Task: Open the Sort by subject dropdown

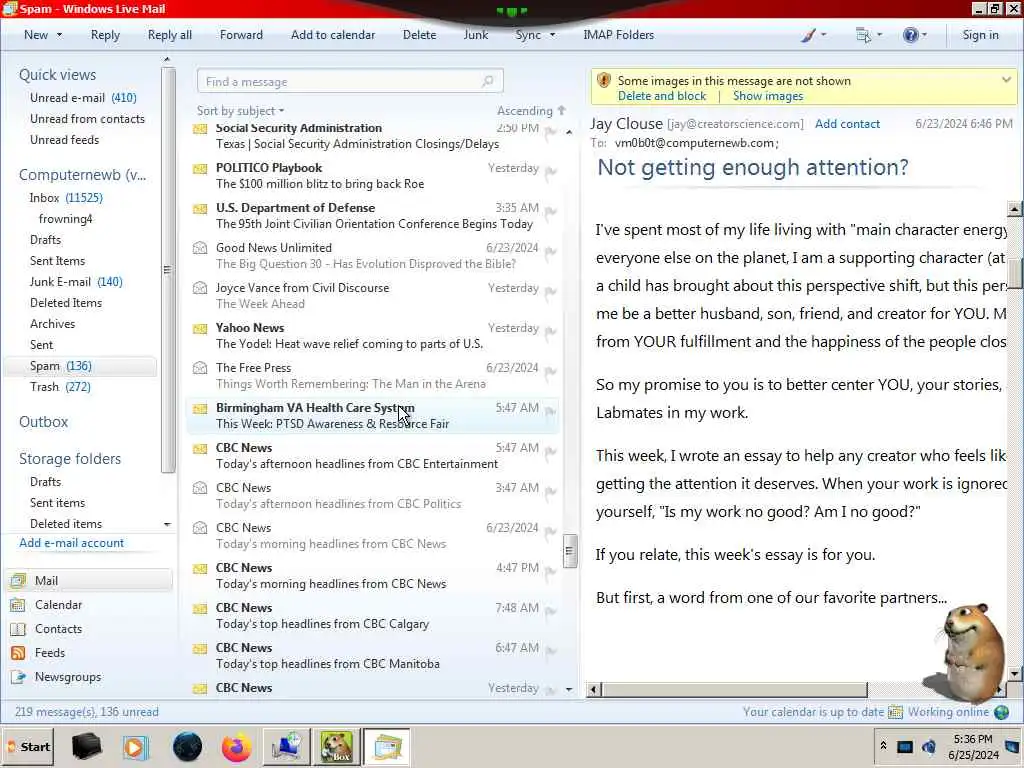Action: (x=240, y=110)
